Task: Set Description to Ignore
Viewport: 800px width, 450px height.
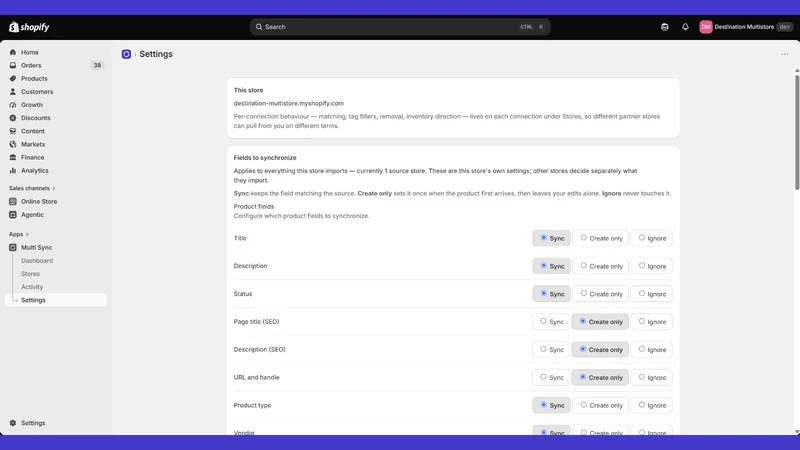Action: [x=652, y=266]
